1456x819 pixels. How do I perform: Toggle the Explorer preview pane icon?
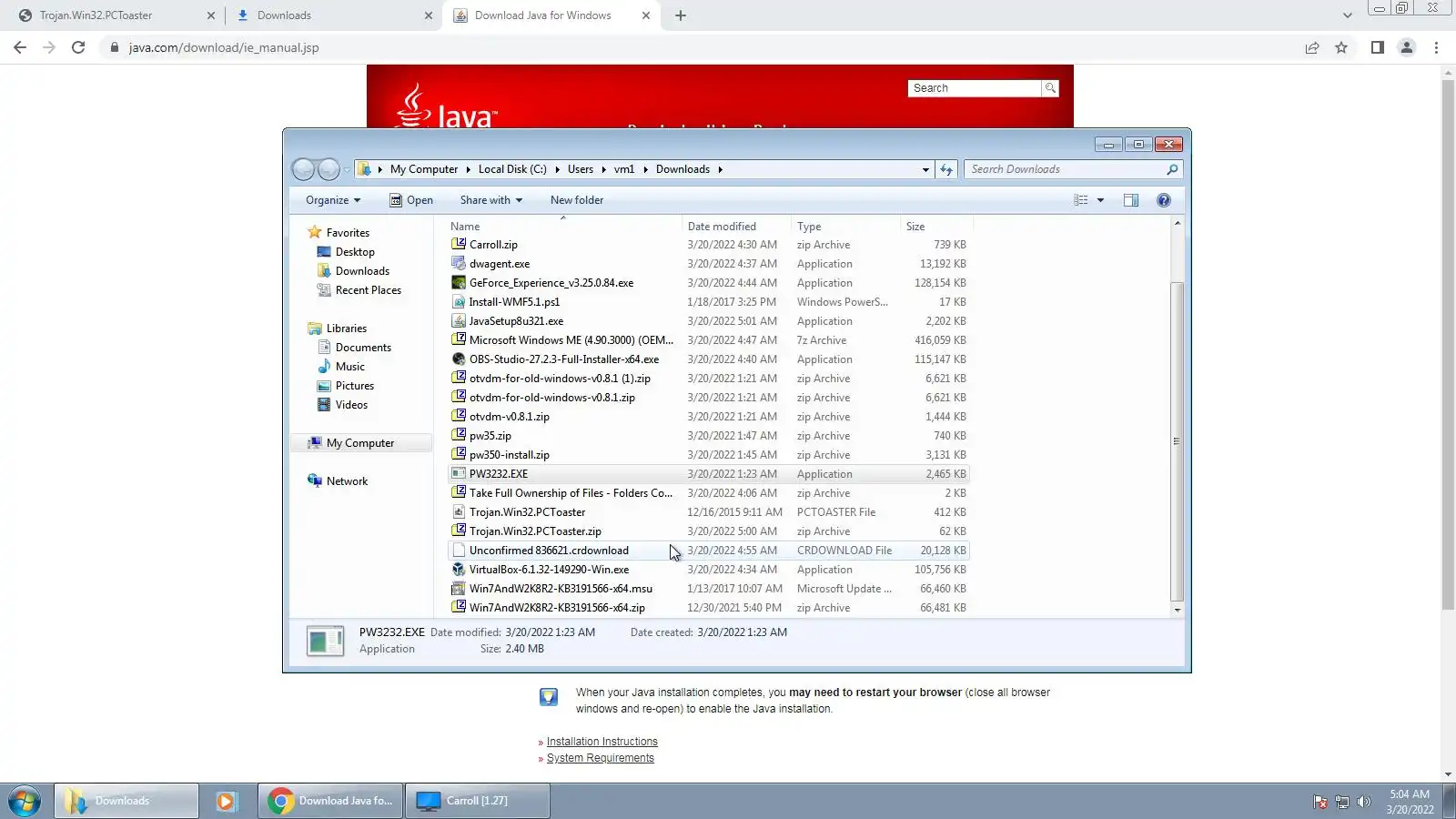point(1131,200)
